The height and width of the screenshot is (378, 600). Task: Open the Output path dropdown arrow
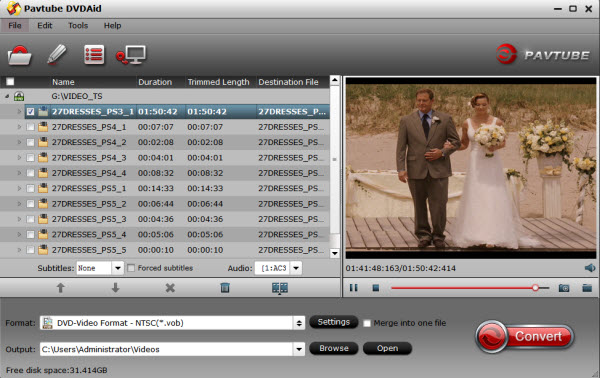coord(299,349)
